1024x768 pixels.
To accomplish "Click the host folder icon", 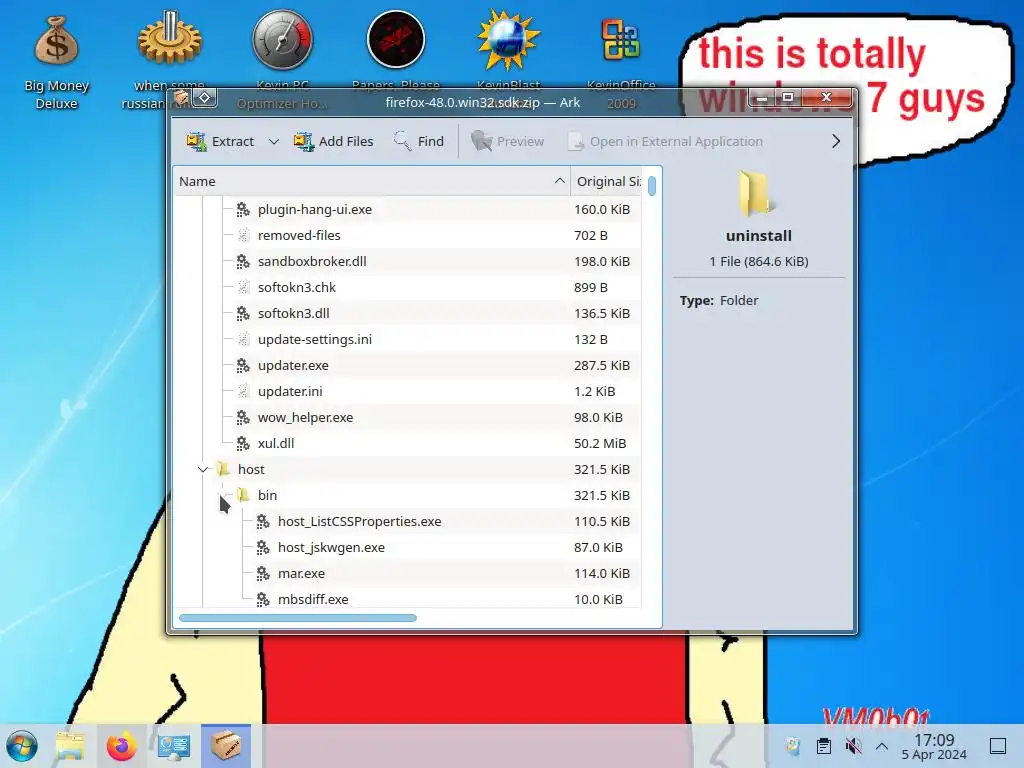I will coord(223,469).
